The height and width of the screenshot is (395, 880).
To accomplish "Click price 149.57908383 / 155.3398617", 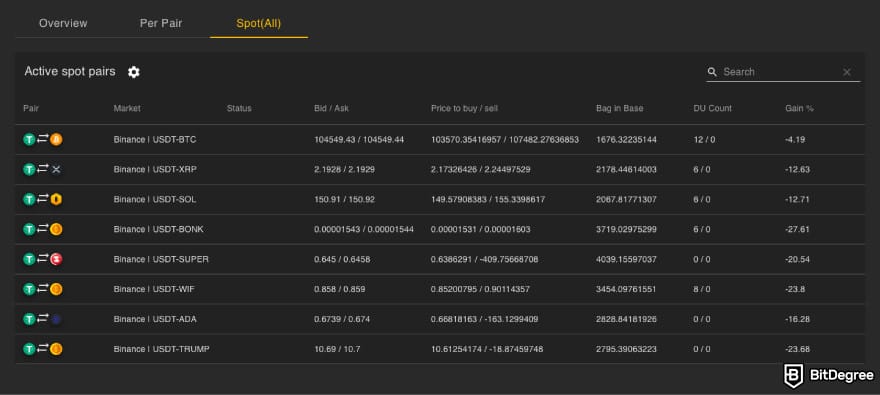I will 488,199.
